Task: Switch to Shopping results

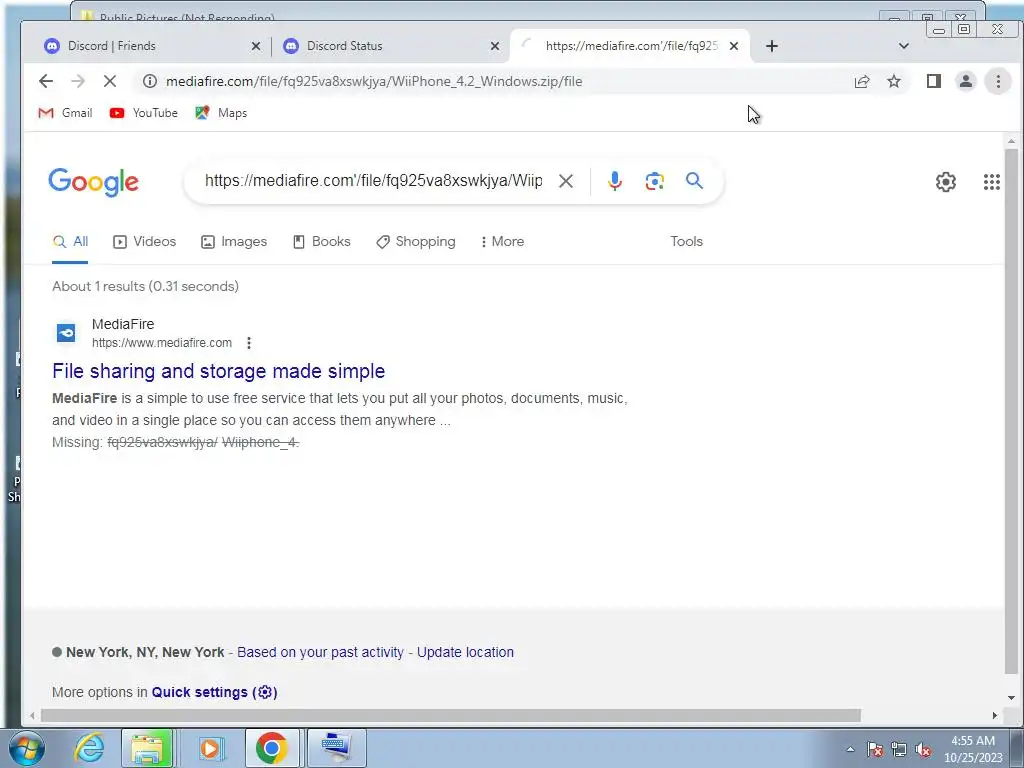Action: (x=415, y=242)
